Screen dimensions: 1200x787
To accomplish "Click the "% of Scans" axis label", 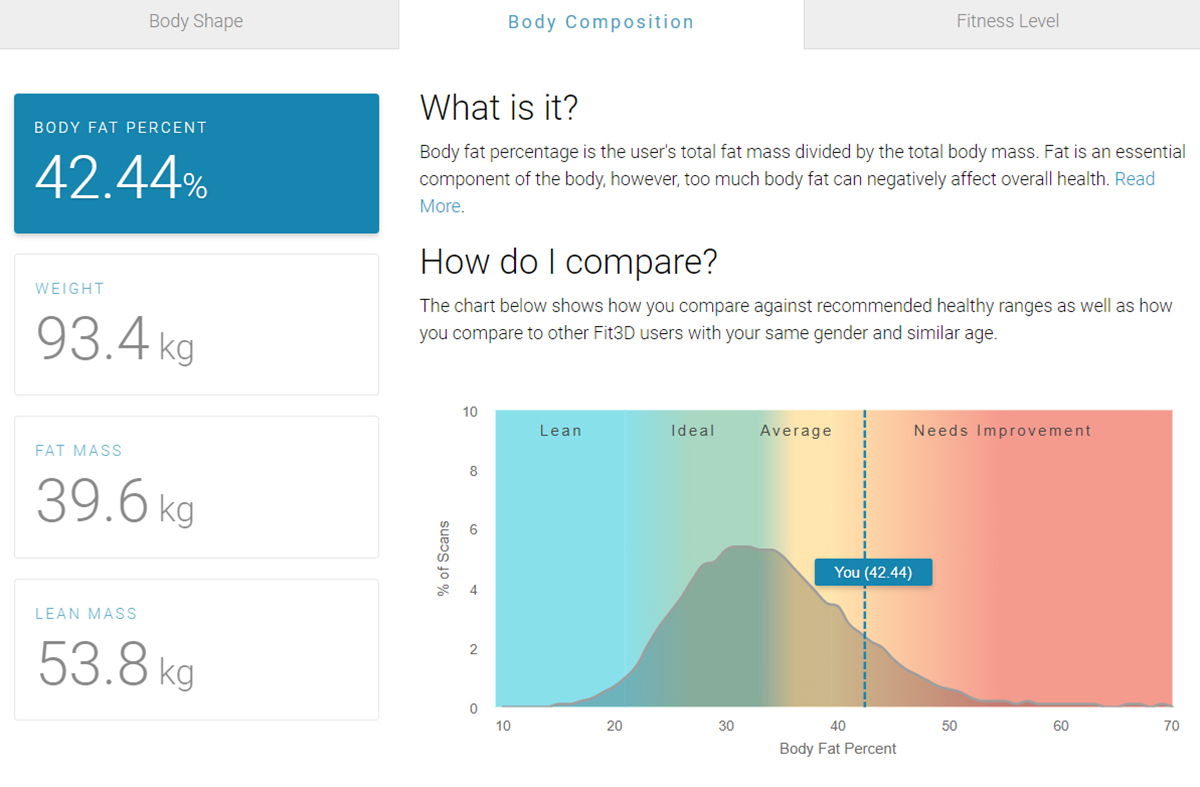I will click(x=444, y=559).
